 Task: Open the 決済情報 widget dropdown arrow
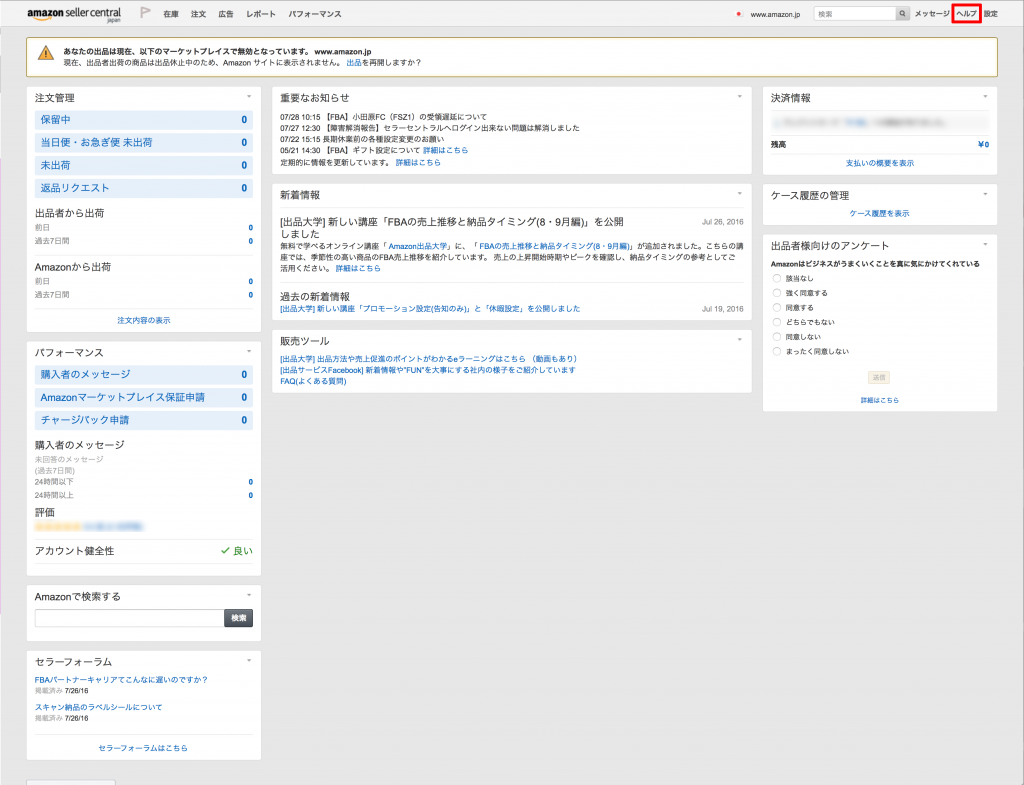[x=985, y=97]
